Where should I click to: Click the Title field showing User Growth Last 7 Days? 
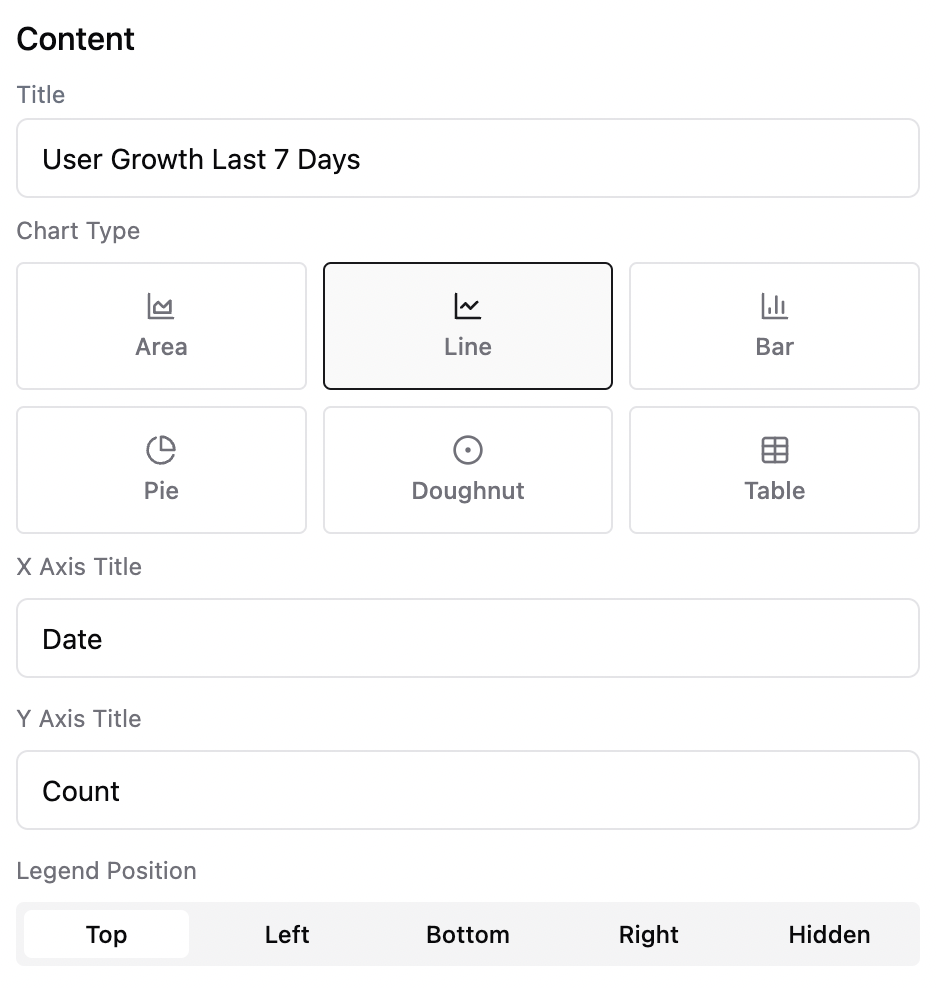[x=467, y=158]
